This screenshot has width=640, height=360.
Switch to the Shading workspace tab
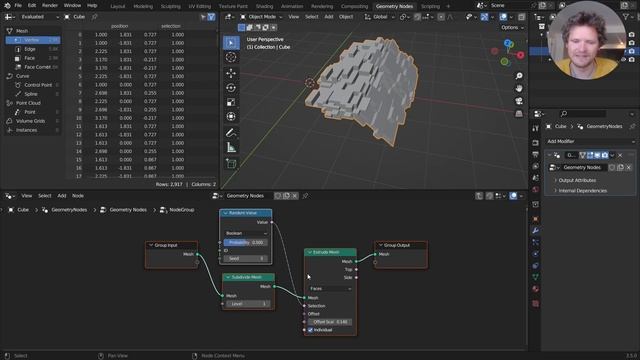(x=264, y=6)
